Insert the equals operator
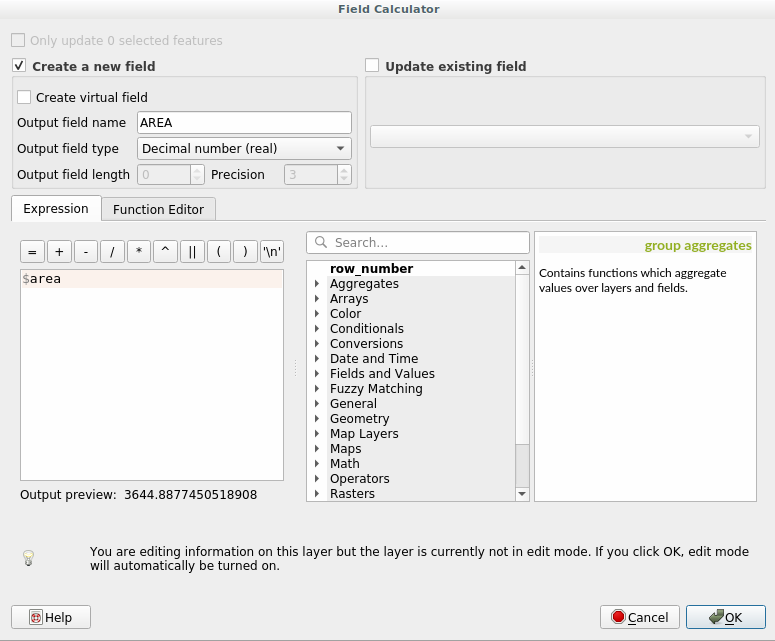The width and height of the screenshot is (775, 641). (33, 252)
